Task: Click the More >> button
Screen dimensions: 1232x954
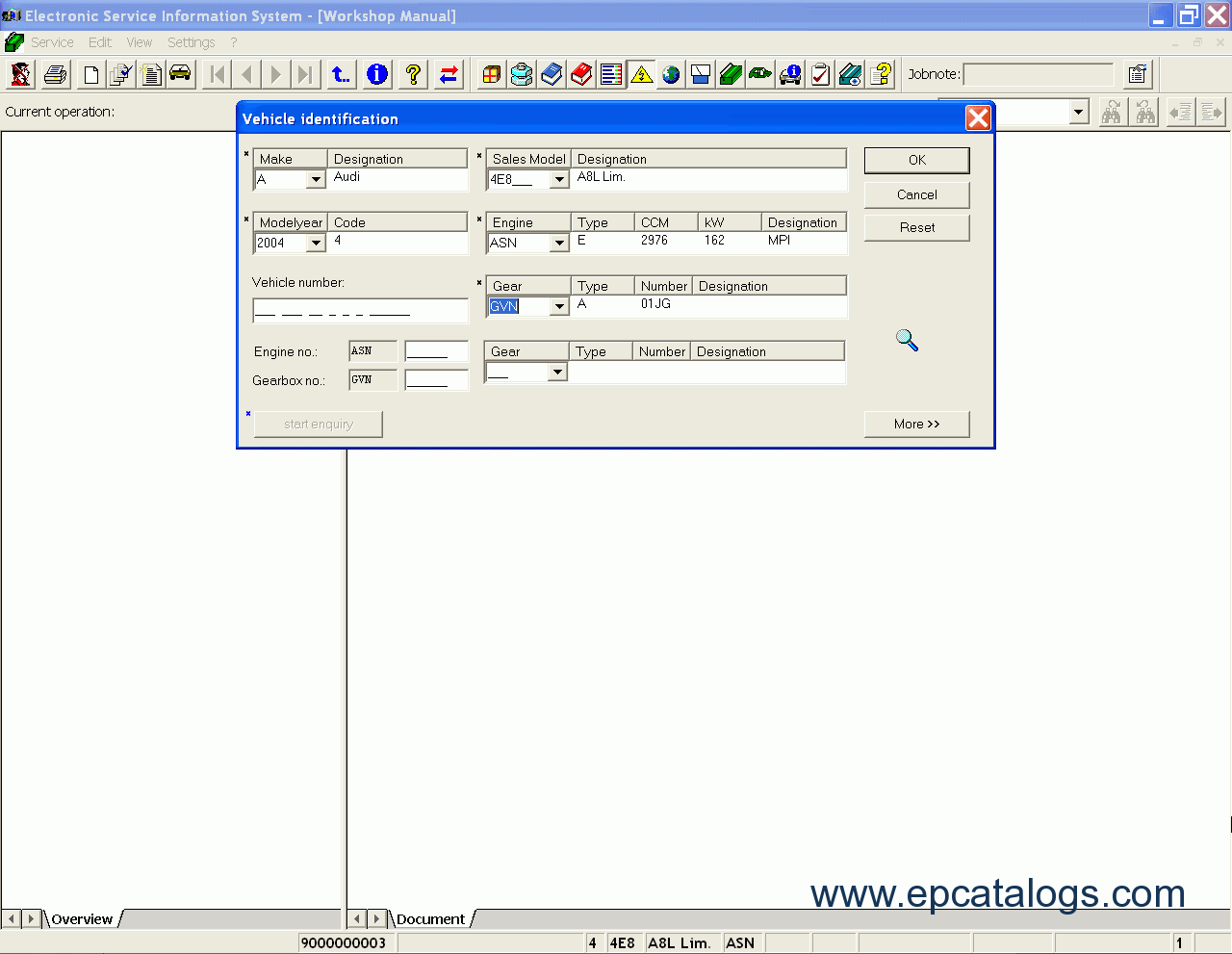Action: (916, 425)
